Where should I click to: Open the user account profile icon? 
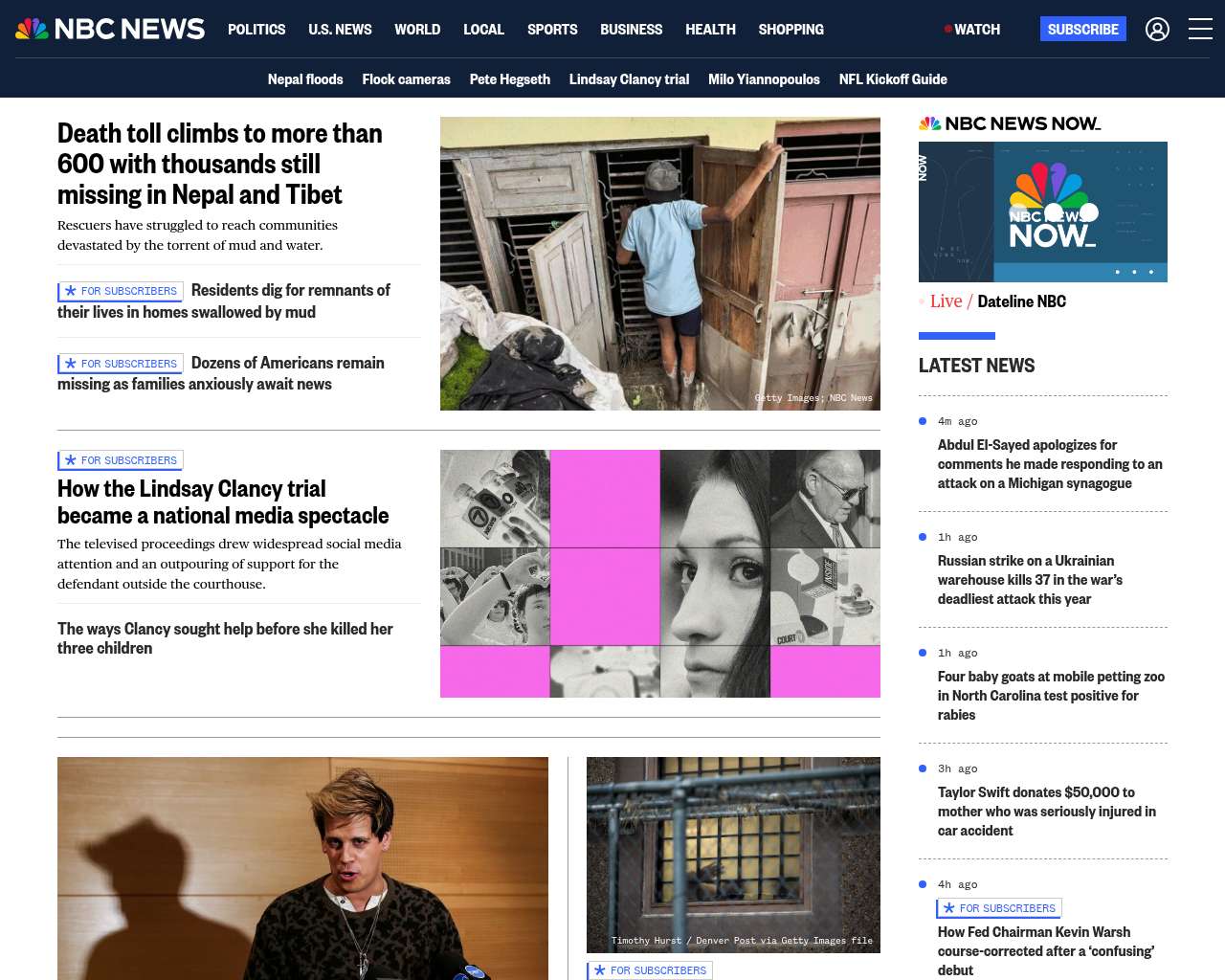pos(1157,29)
